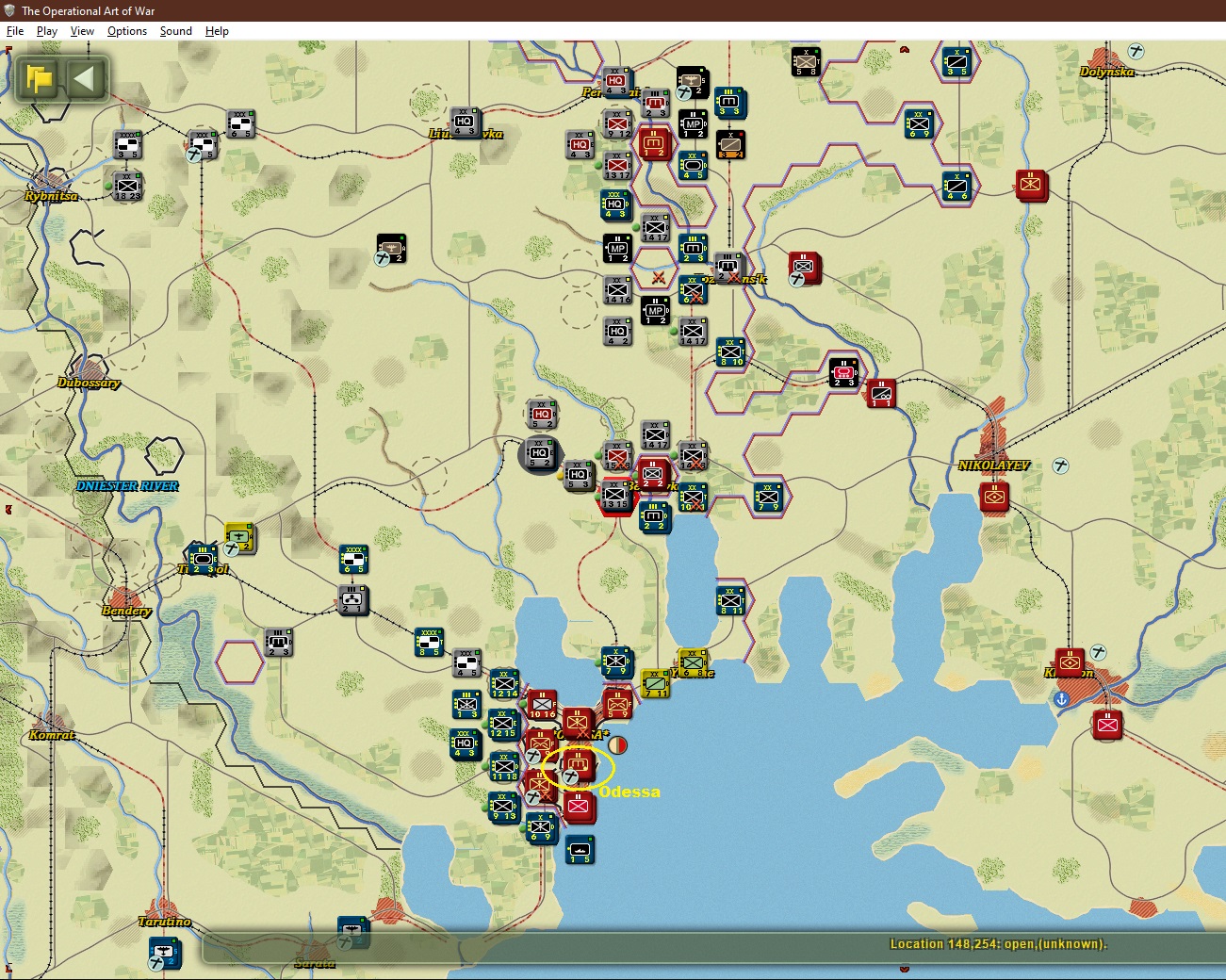This screenshot has height=980, width=1226.
Task: Select the blue III unit 1-3
Action: click(466, 704)
